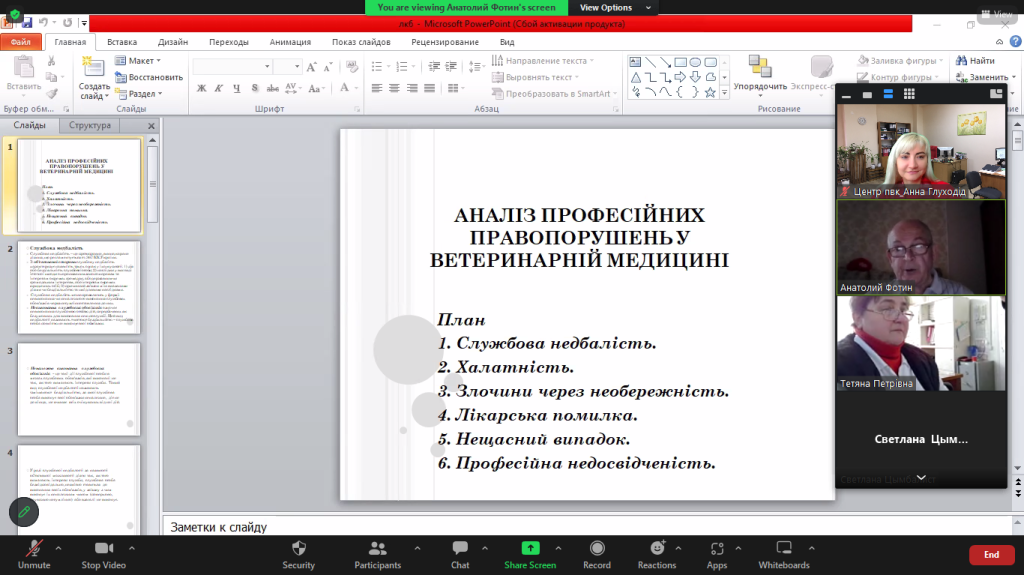Open Whiteboards in Zoom toolbar
Image resolution: width=1024 pixels, height=575 pixels.
(784, 549)
